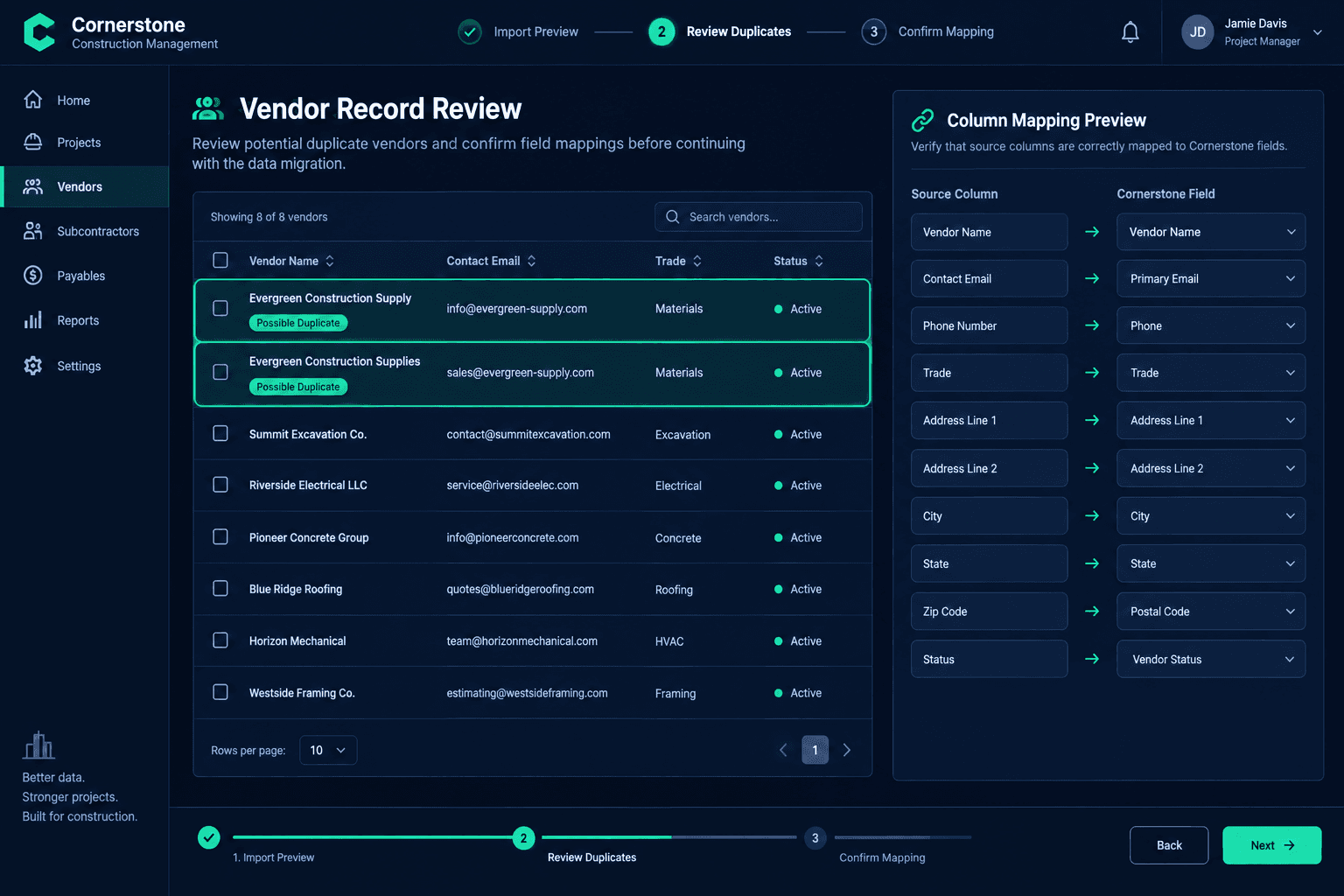This screenshot has width=1344, height=896.
Task: Click the bottom progress completed checkmark
Action: click(209, 837)
